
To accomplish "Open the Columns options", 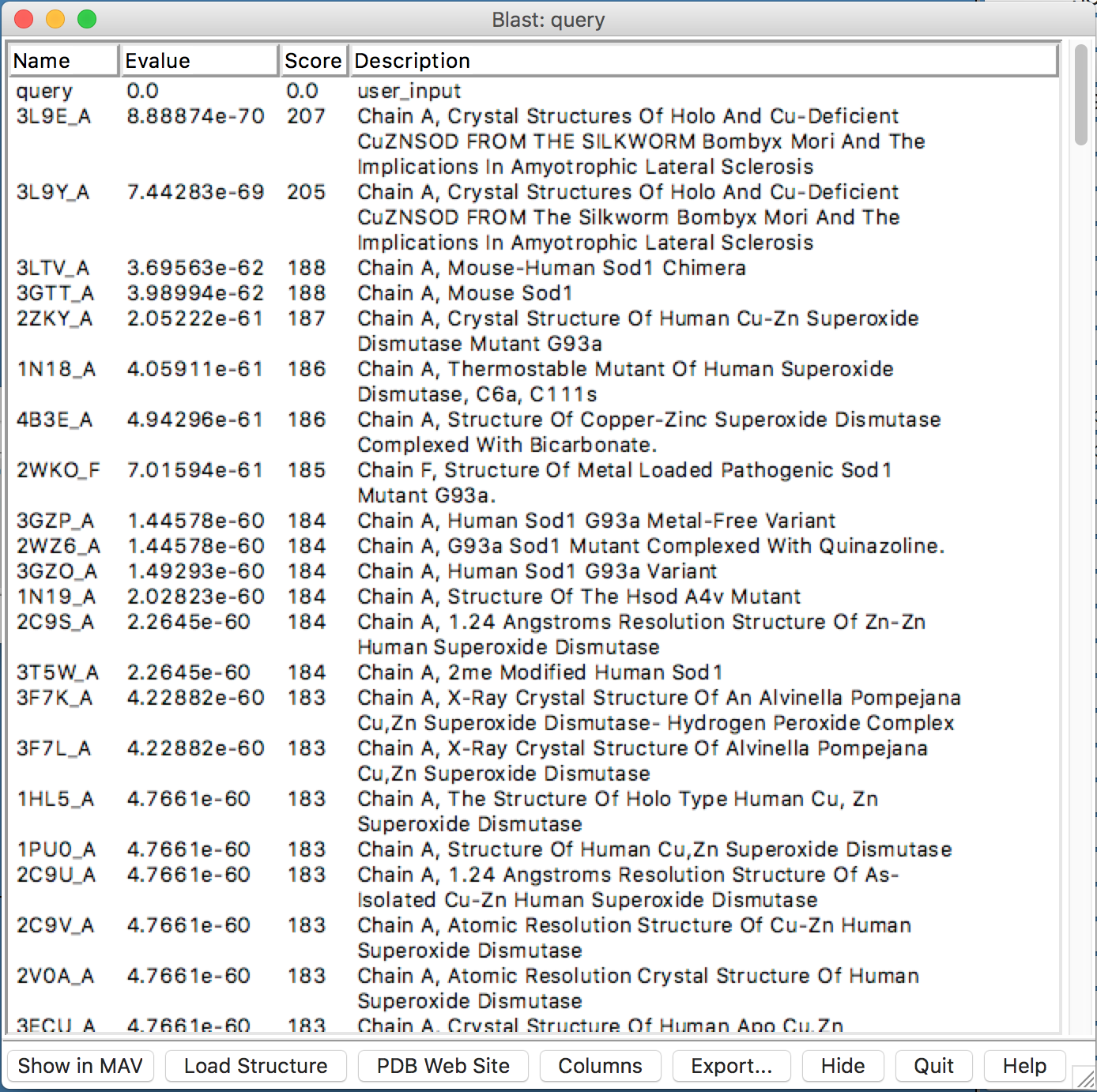I will click(x=600, y=1066).
